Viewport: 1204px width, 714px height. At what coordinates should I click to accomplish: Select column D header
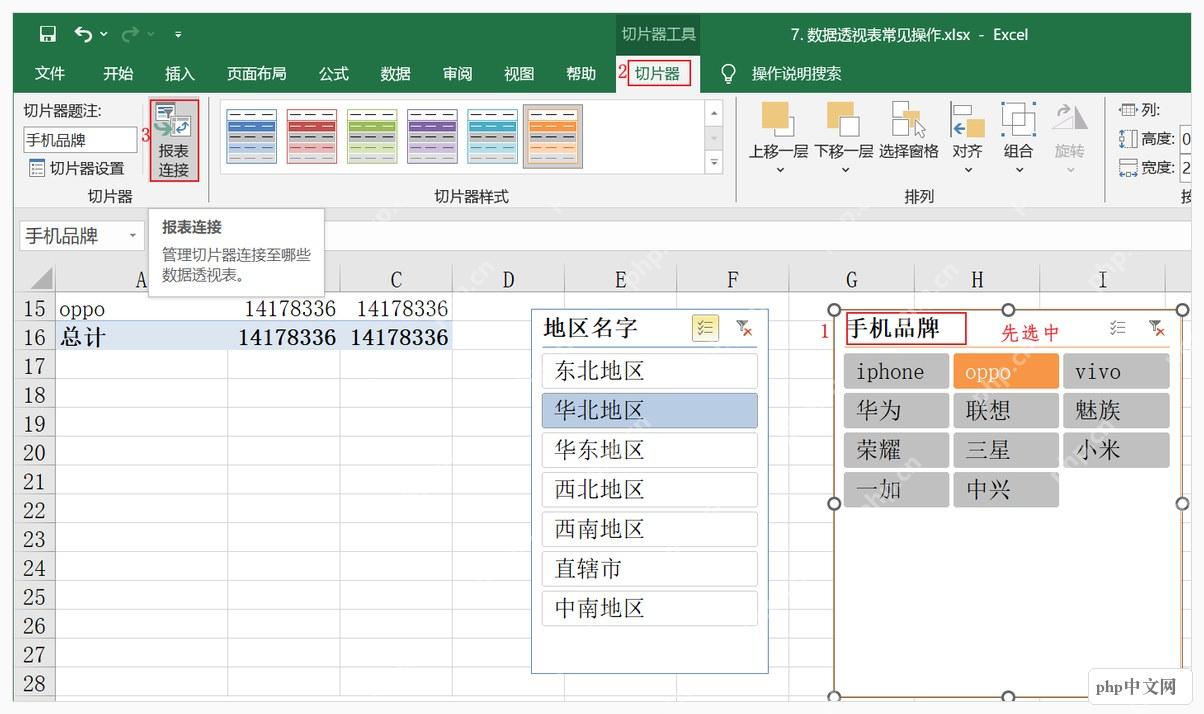pyautogui.click(x=508, y=280)
